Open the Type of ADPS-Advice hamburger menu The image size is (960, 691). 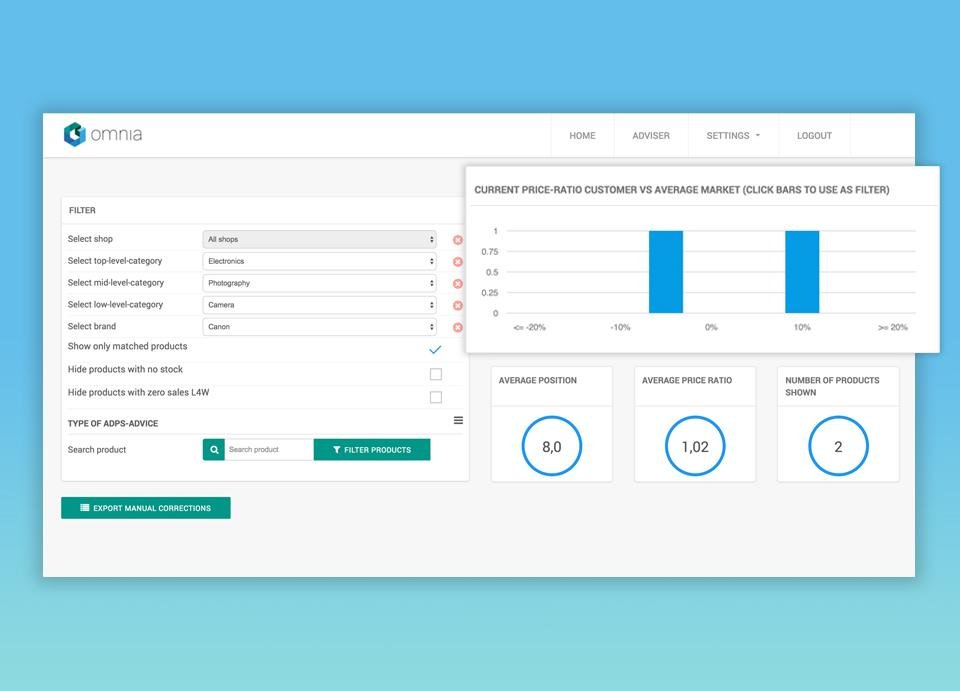coord(458,421)
